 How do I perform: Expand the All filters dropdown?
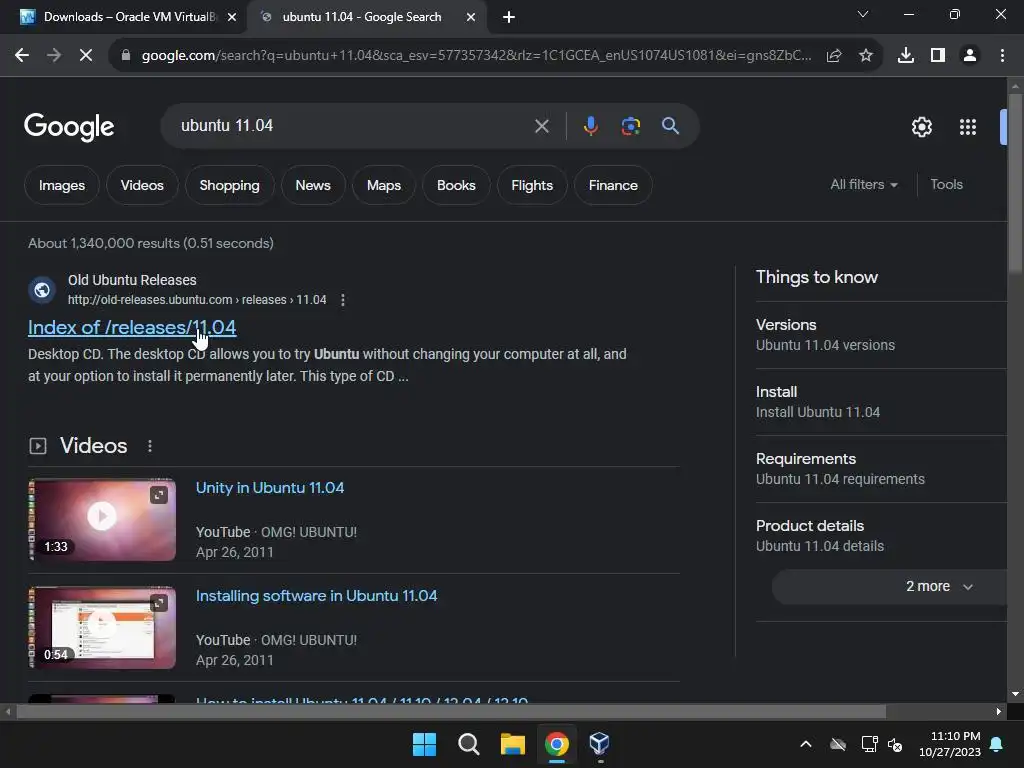[x=863, y=185]
